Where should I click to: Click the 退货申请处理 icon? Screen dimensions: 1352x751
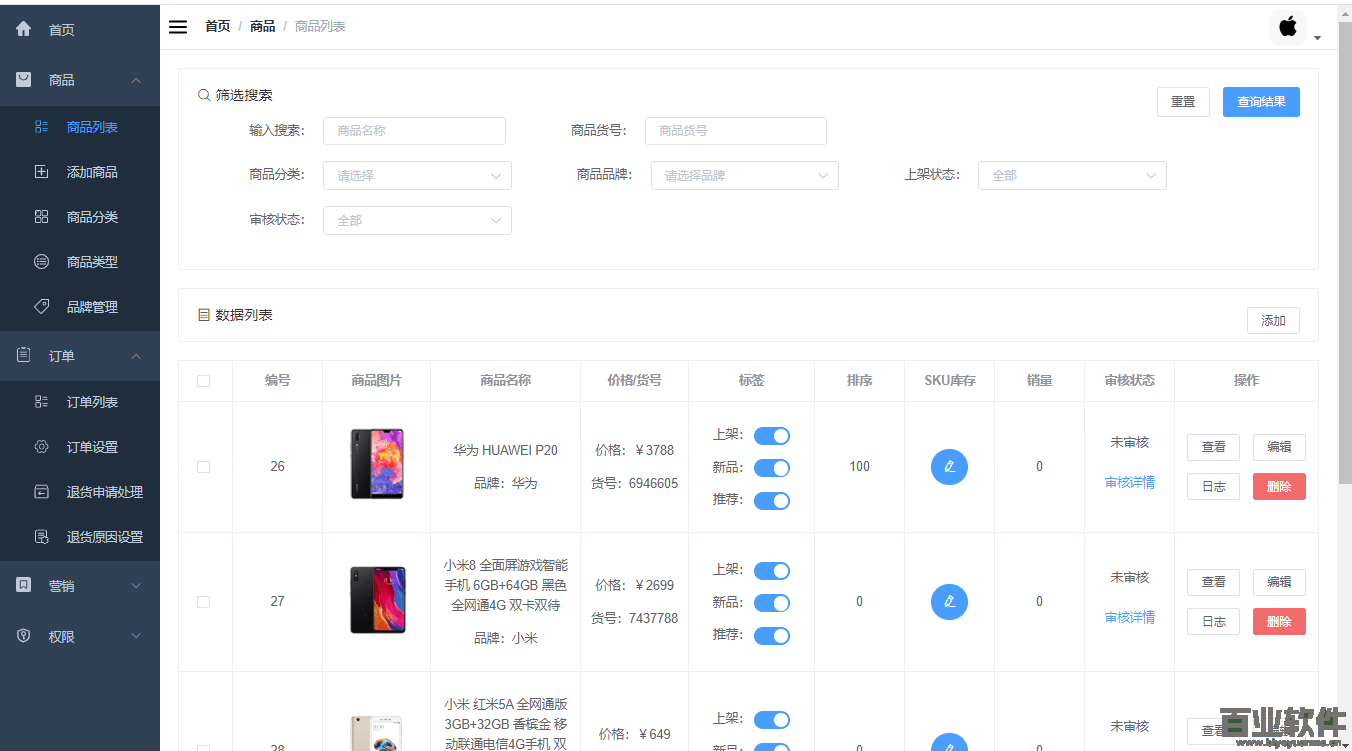click(41, 492)
